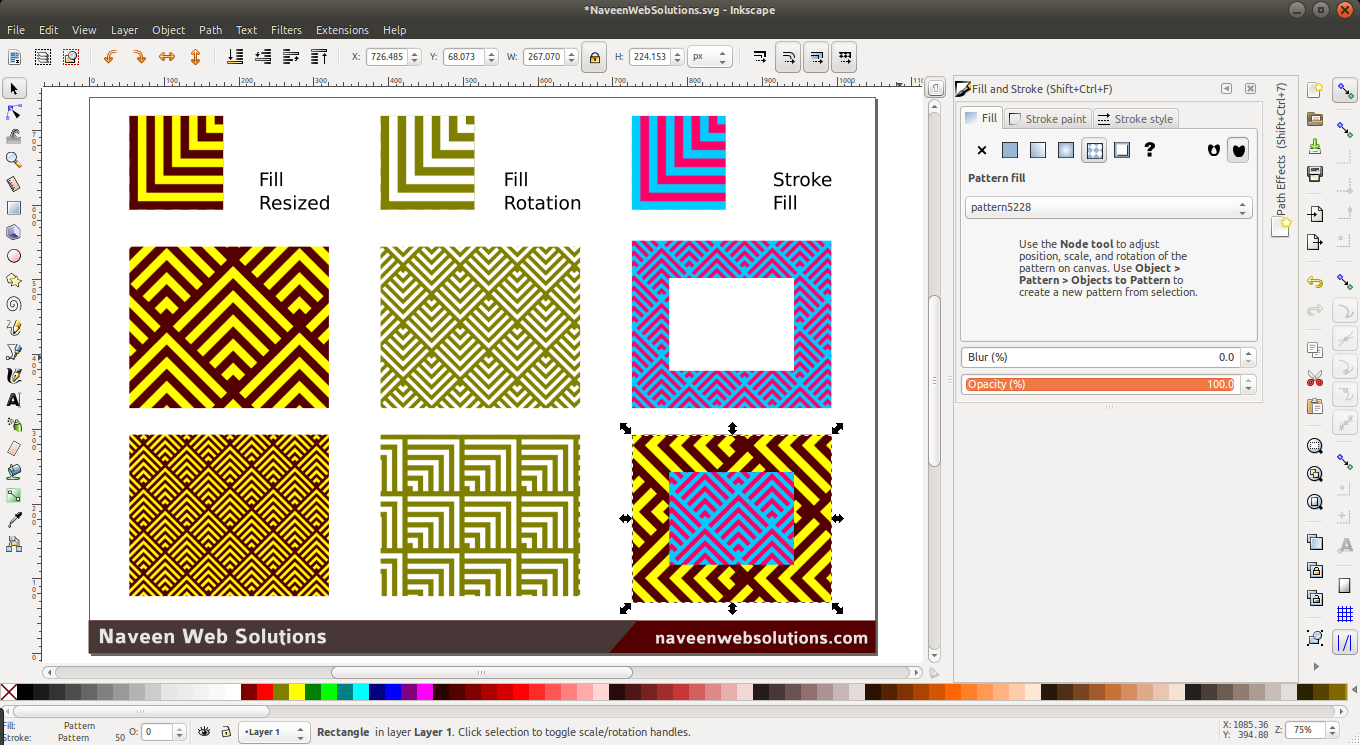
Task: Expand the Layer 1 selector dropdown
Action: click(274, 732)
